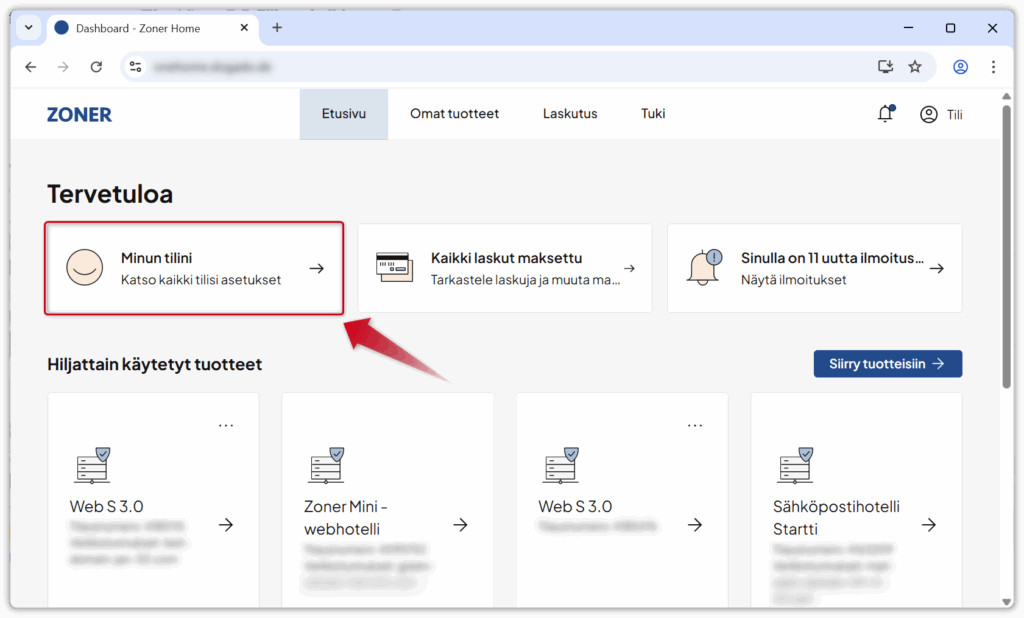Open three-dot menu on first Web S 3.0 card
The height and width of the screenshot is (618, 1024).
click(226, 425)
